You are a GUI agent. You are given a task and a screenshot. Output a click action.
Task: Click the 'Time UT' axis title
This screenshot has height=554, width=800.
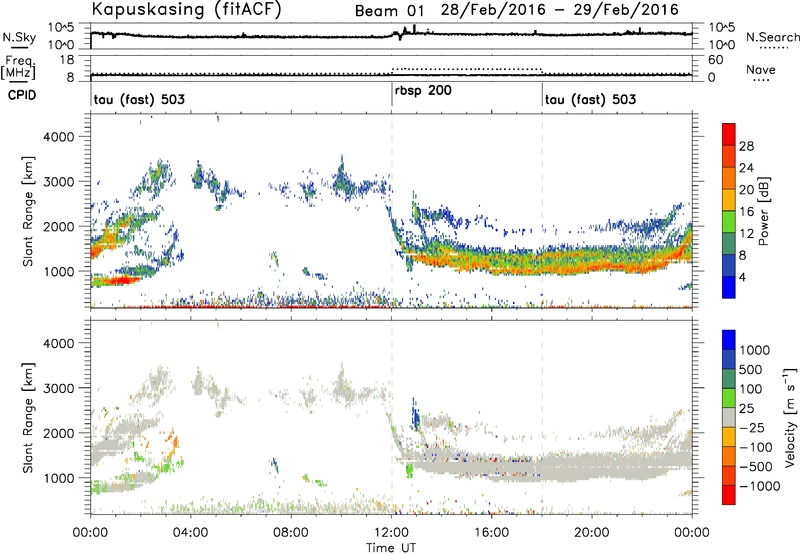pyautogui.click(x=391, y=548)
